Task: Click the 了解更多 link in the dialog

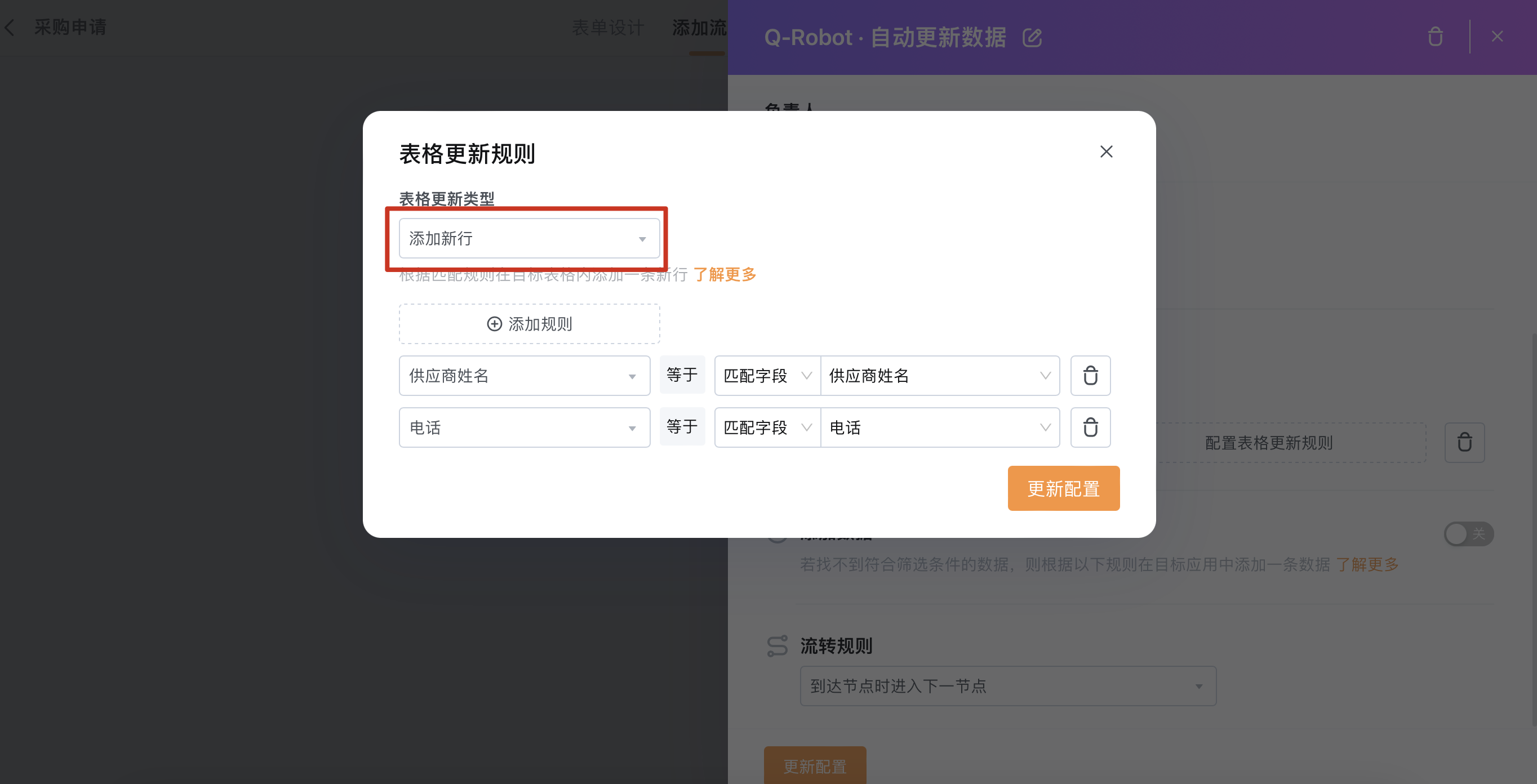Action: click(x=725, y=274)
